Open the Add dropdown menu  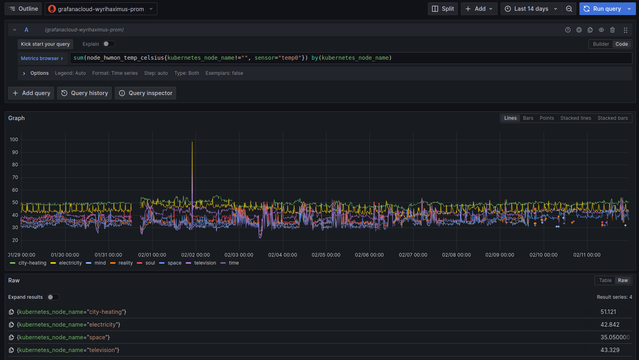point(479,9)
